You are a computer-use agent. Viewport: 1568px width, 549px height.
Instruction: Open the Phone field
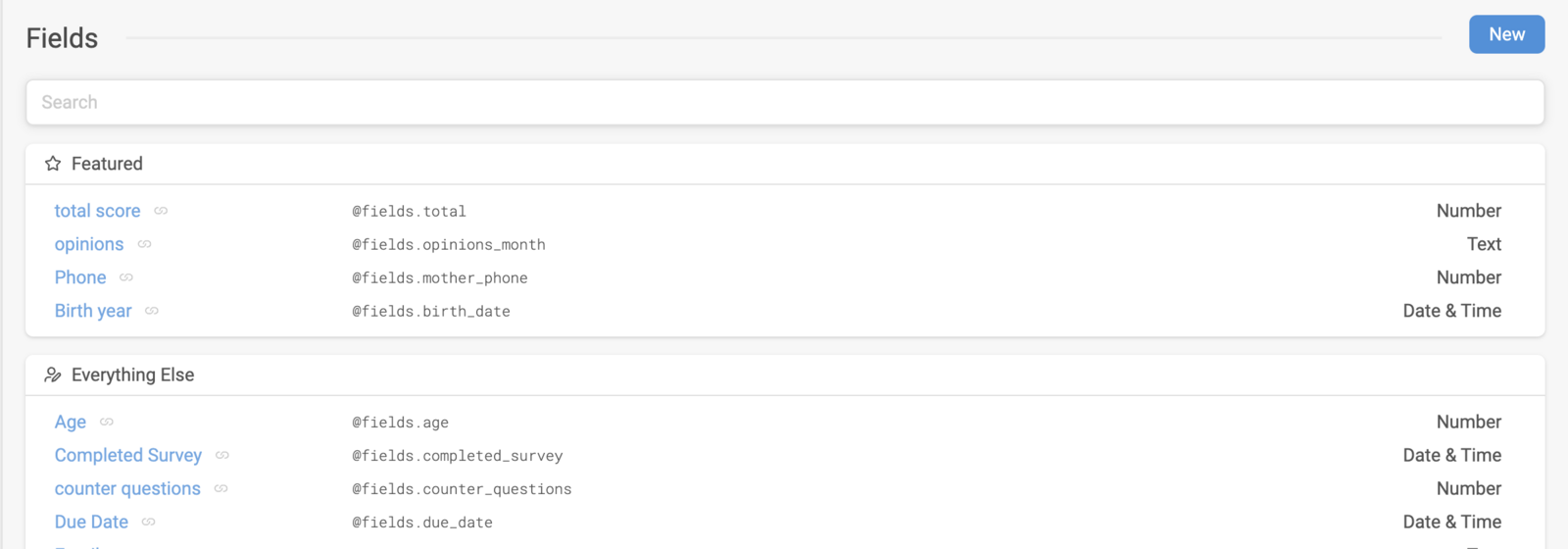tap(80, 277)
